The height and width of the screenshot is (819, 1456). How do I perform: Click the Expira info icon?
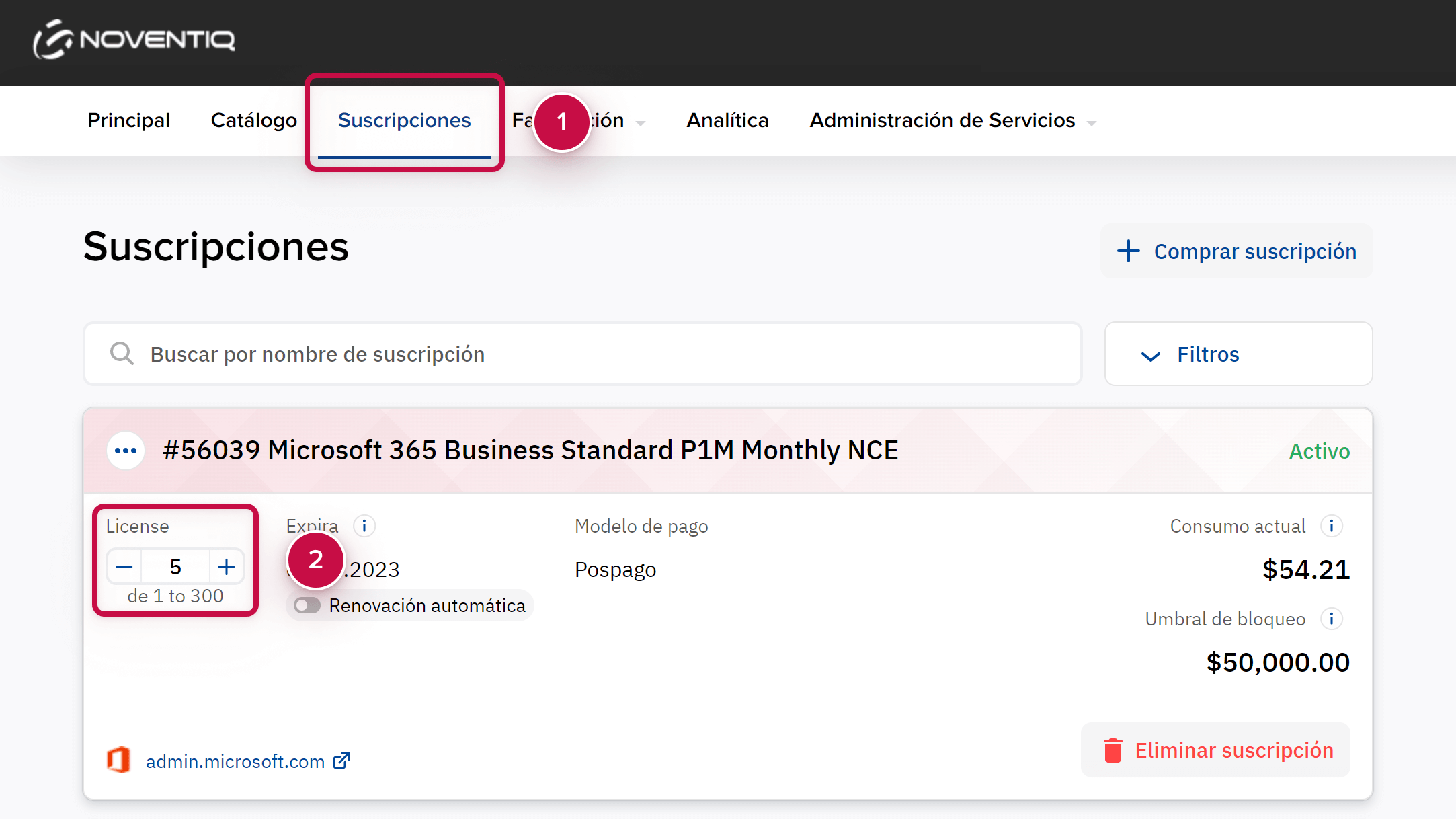point(364,526)
